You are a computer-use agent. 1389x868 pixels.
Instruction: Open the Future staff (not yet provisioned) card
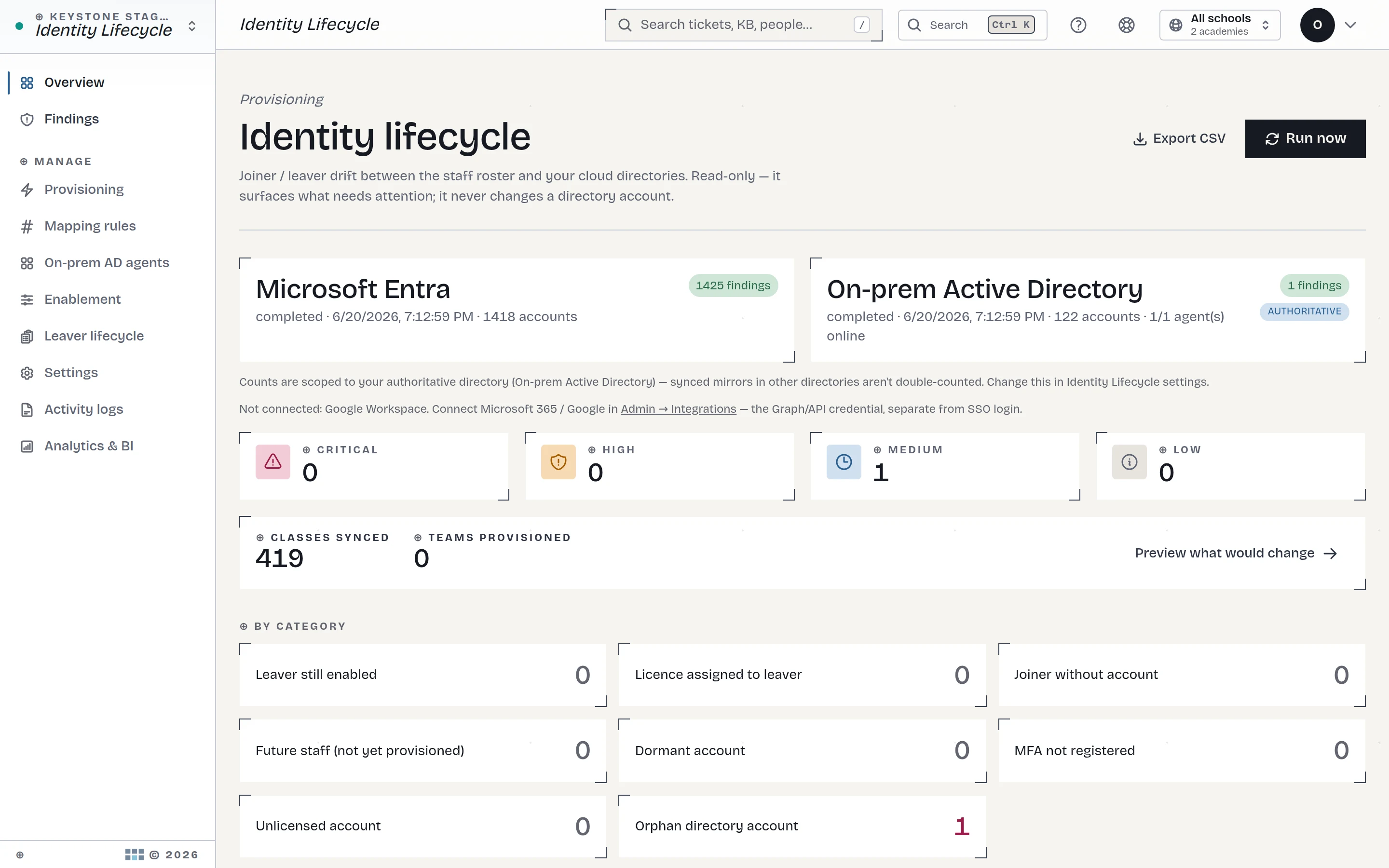click(x=422, y=751)
